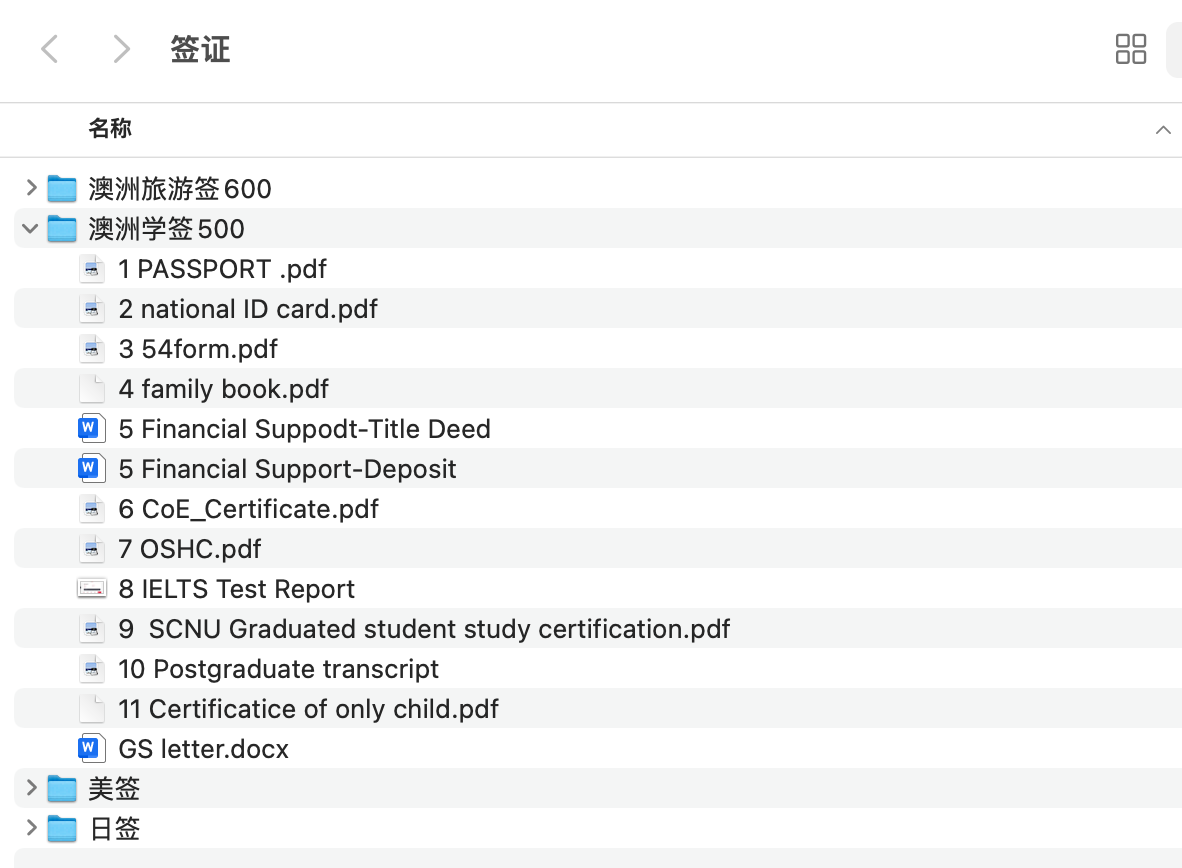Image resolution: width=1182 pixels, height=868 pixels.
Task: Collapse the 澳洲学签500 folder
Action: coord(30,229)
